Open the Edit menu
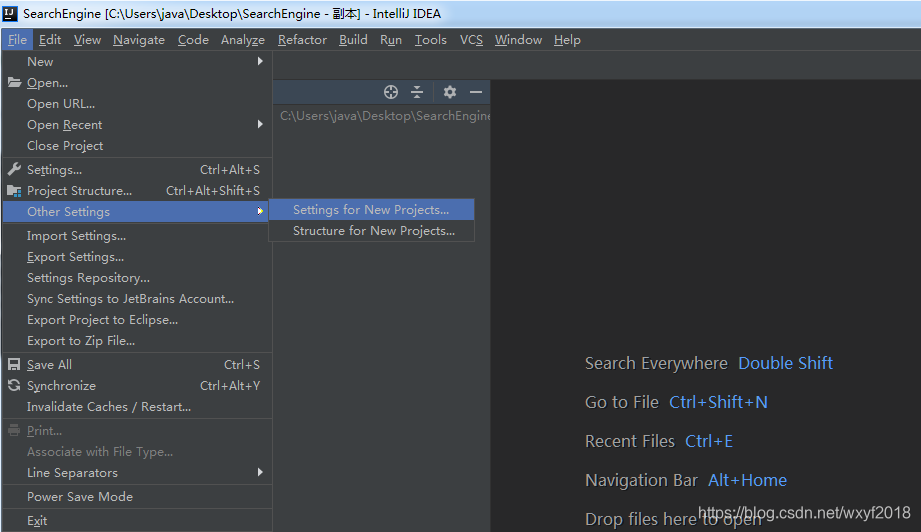The height and width of the screenshot is (532, 921). point(50,40)
